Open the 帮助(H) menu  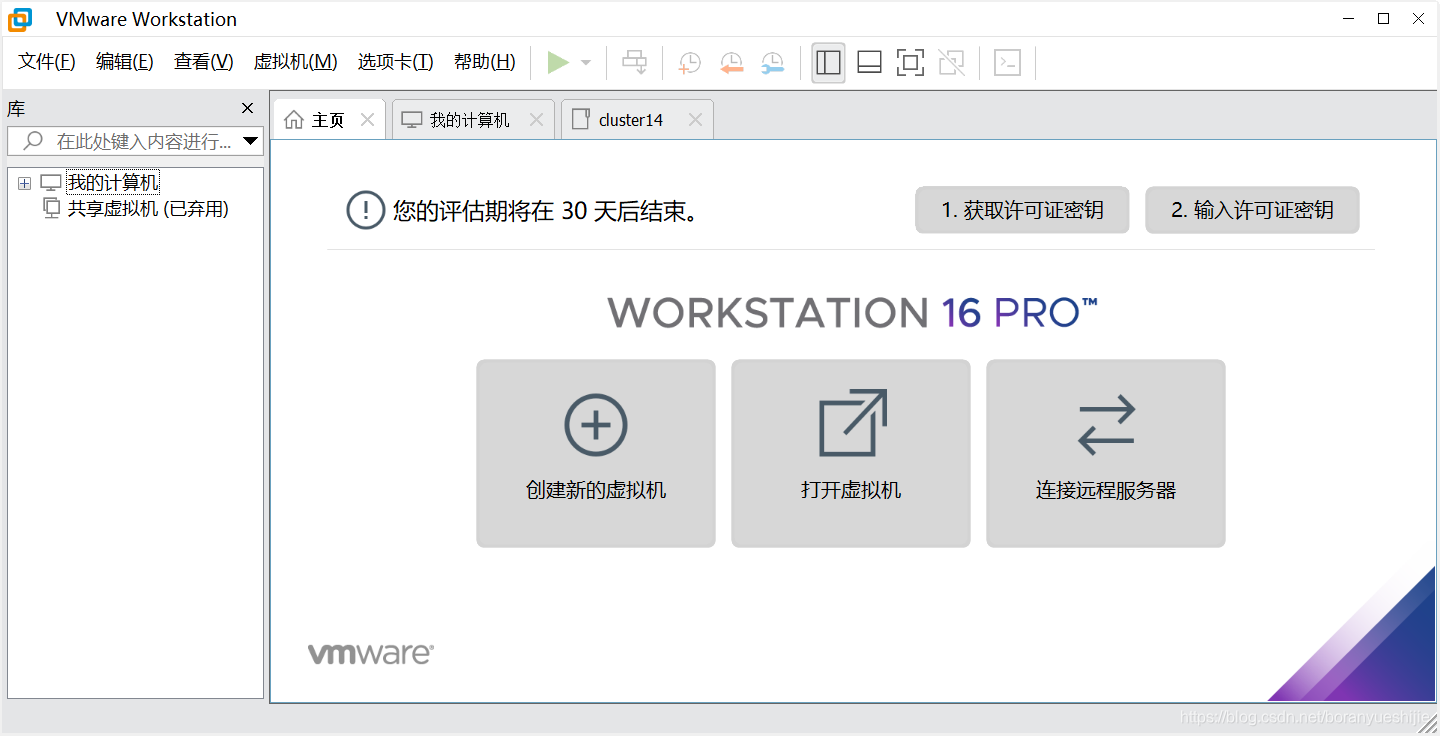(x=485, y=62)
